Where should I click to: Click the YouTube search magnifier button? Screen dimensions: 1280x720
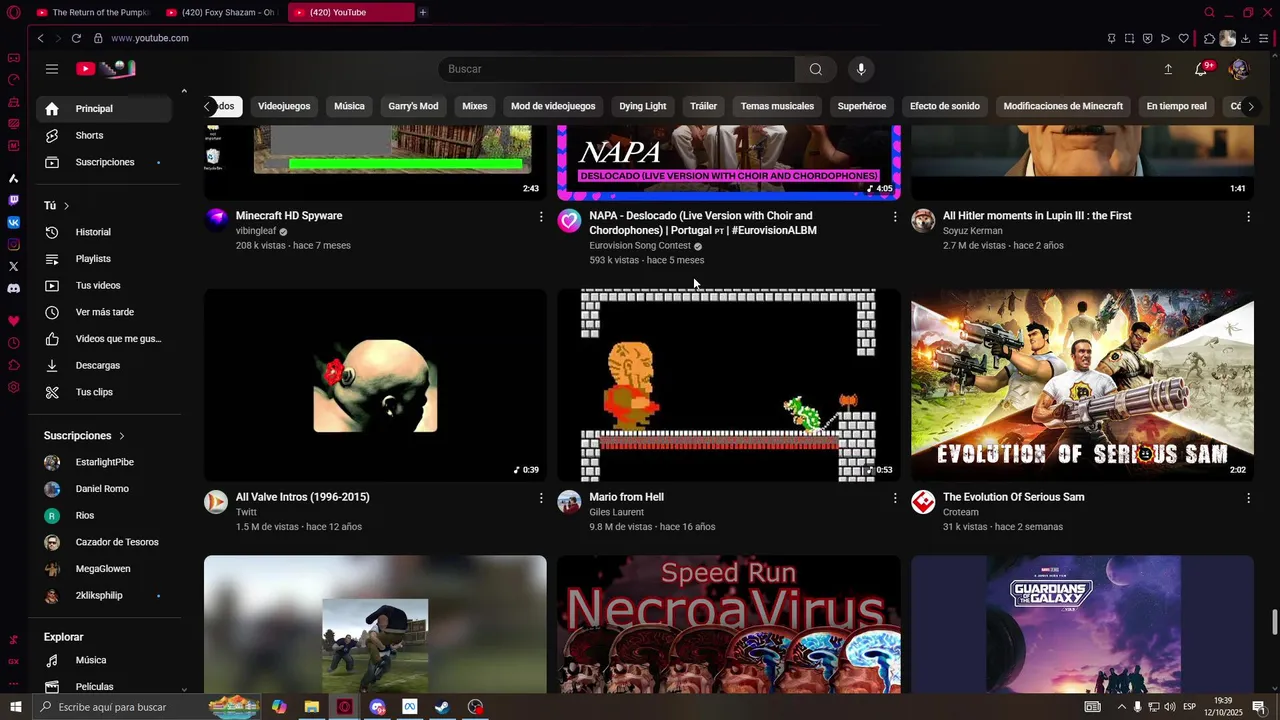pyautogui.click(x=816, y=69)
